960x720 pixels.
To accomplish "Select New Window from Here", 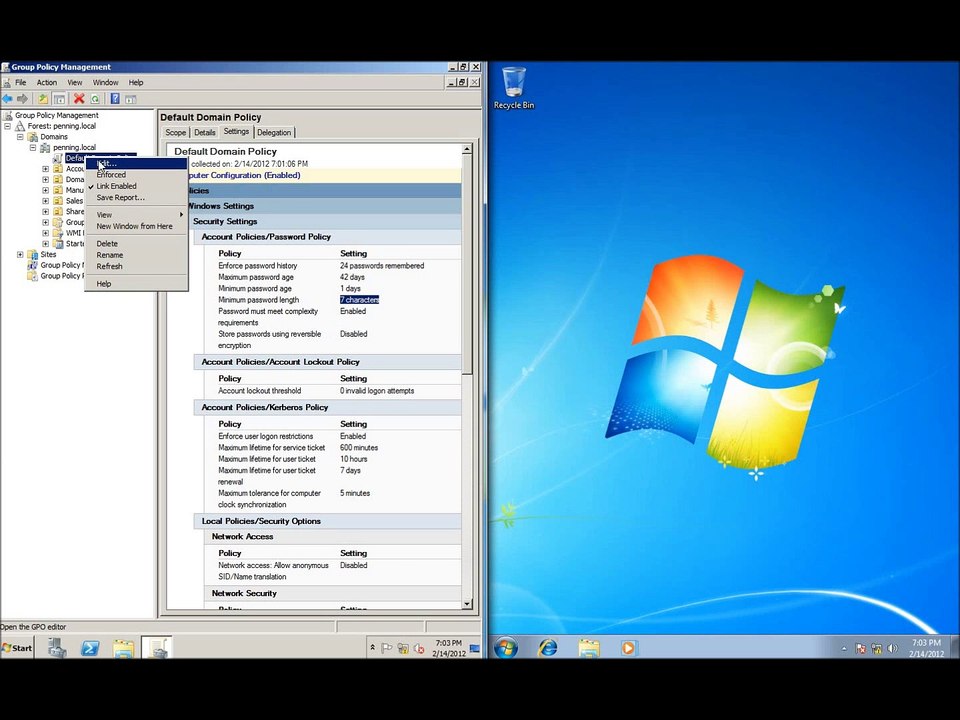I will 135,227.
